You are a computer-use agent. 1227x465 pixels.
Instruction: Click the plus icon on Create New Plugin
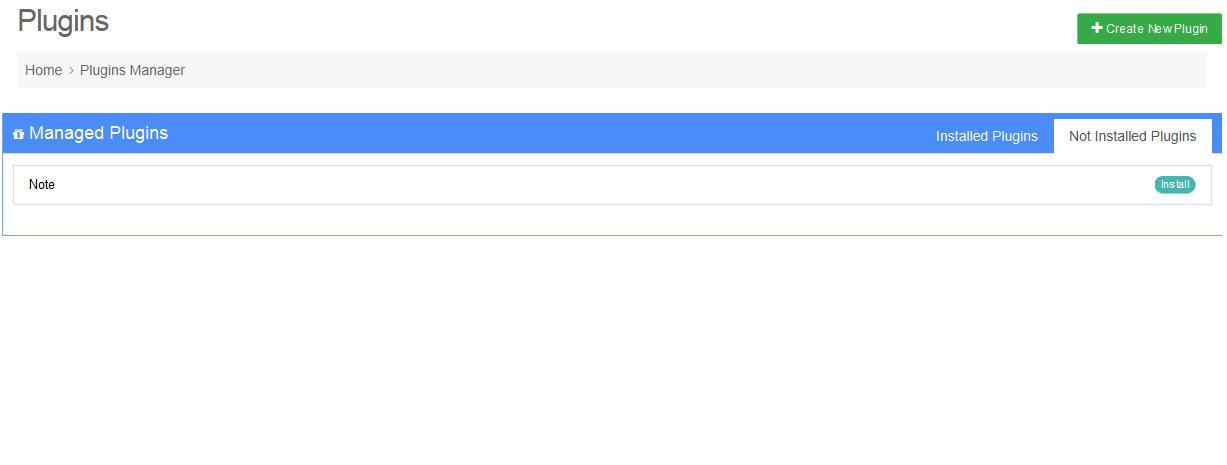(x=1096, y=29)
